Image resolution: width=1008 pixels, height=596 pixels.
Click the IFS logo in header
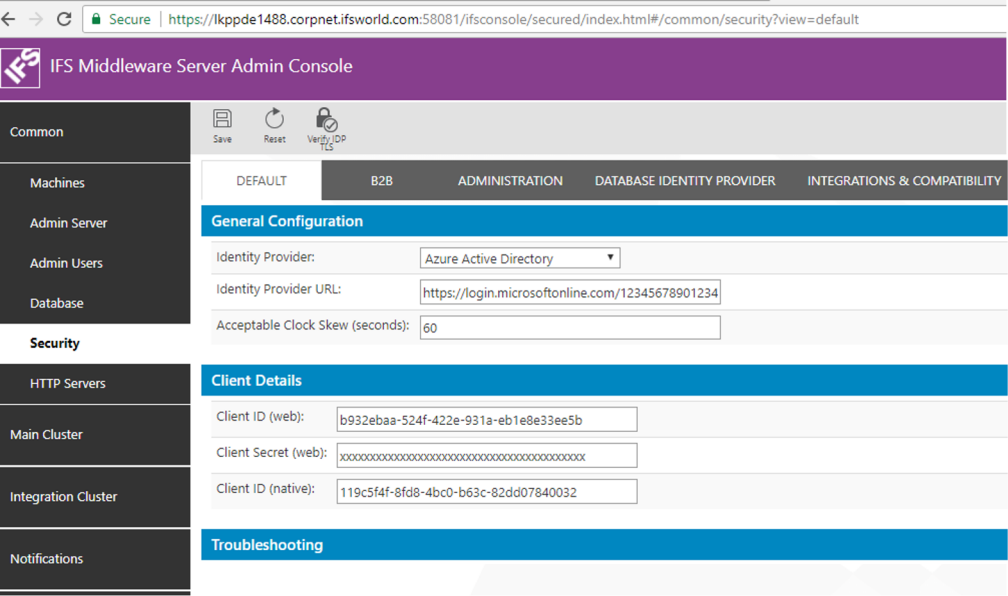click(x=21, y=67)
